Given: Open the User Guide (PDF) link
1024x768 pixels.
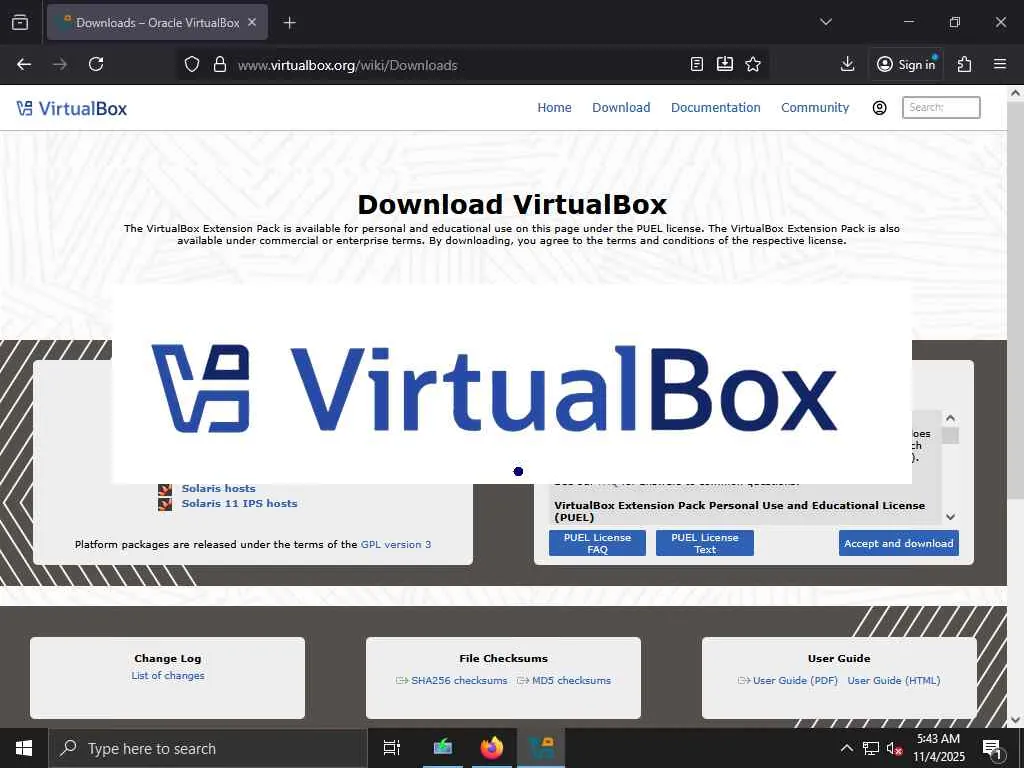Looking at the screenshot, I should click(795, 680).
